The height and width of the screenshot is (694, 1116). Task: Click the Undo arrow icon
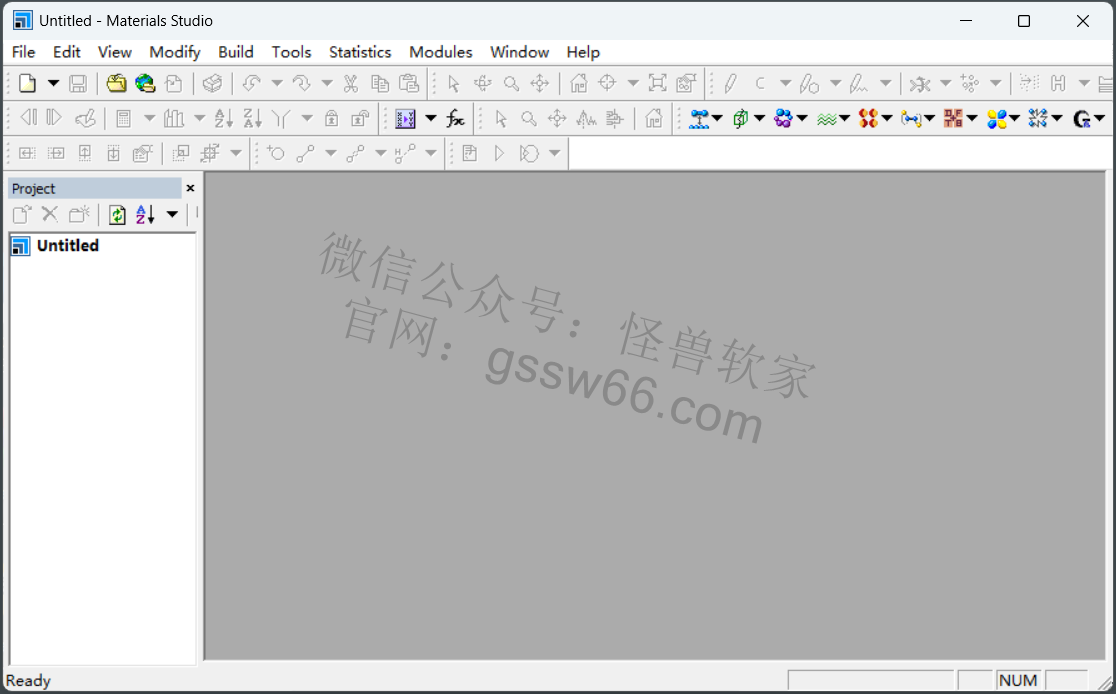click(251, 83)
